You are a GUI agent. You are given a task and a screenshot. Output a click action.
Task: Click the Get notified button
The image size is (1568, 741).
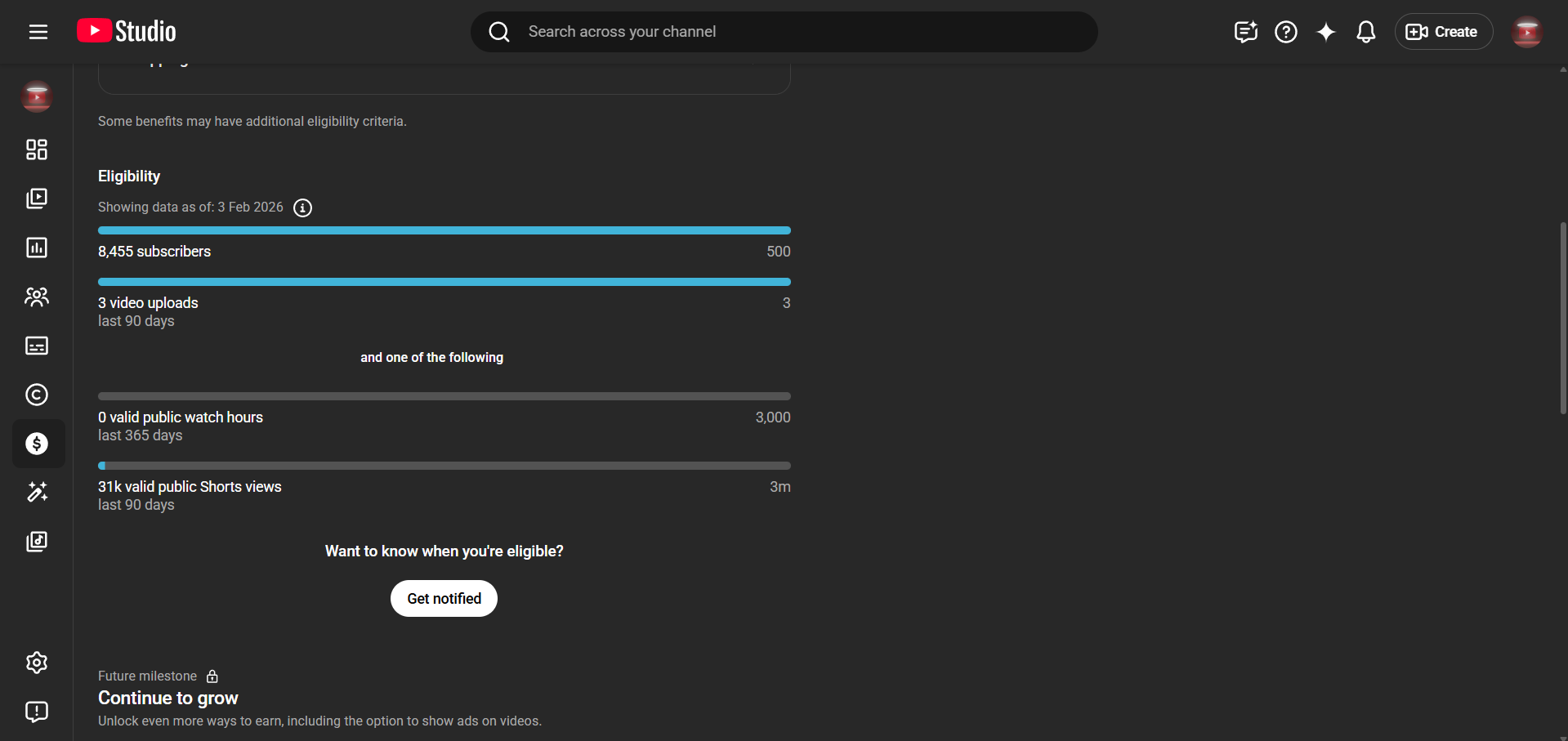click(x=444, y=599)
